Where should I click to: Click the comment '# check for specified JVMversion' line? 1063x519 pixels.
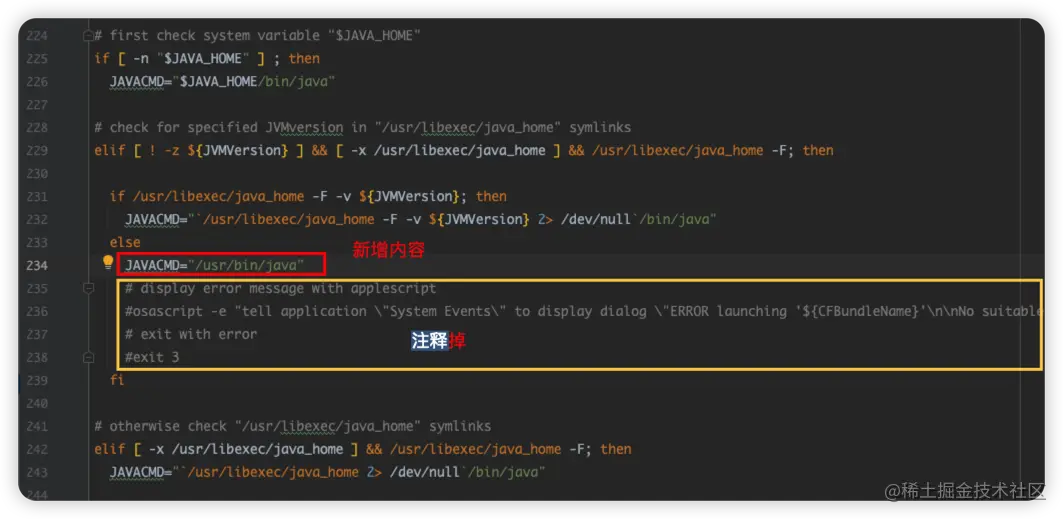coord(363,127)
